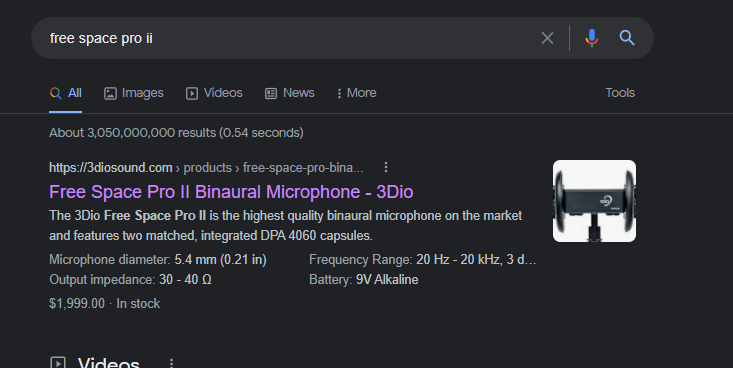The height and width of the screenshot is (368, 733).
Task: Select the 'About 3,050,000,000 results' stats text
Action: [x=176, y=133]
